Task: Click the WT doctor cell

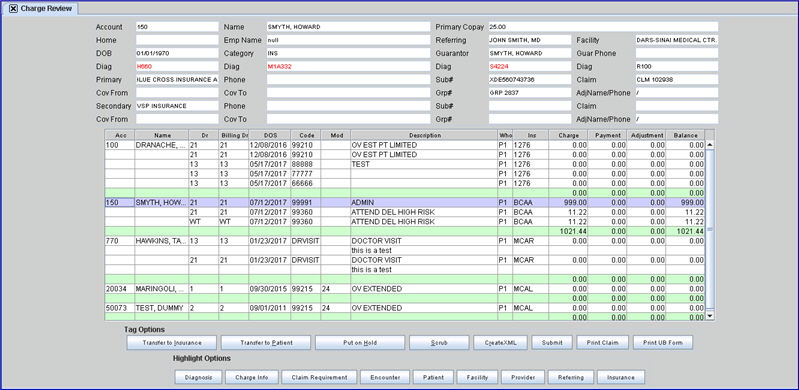Action: coord(204,222)
